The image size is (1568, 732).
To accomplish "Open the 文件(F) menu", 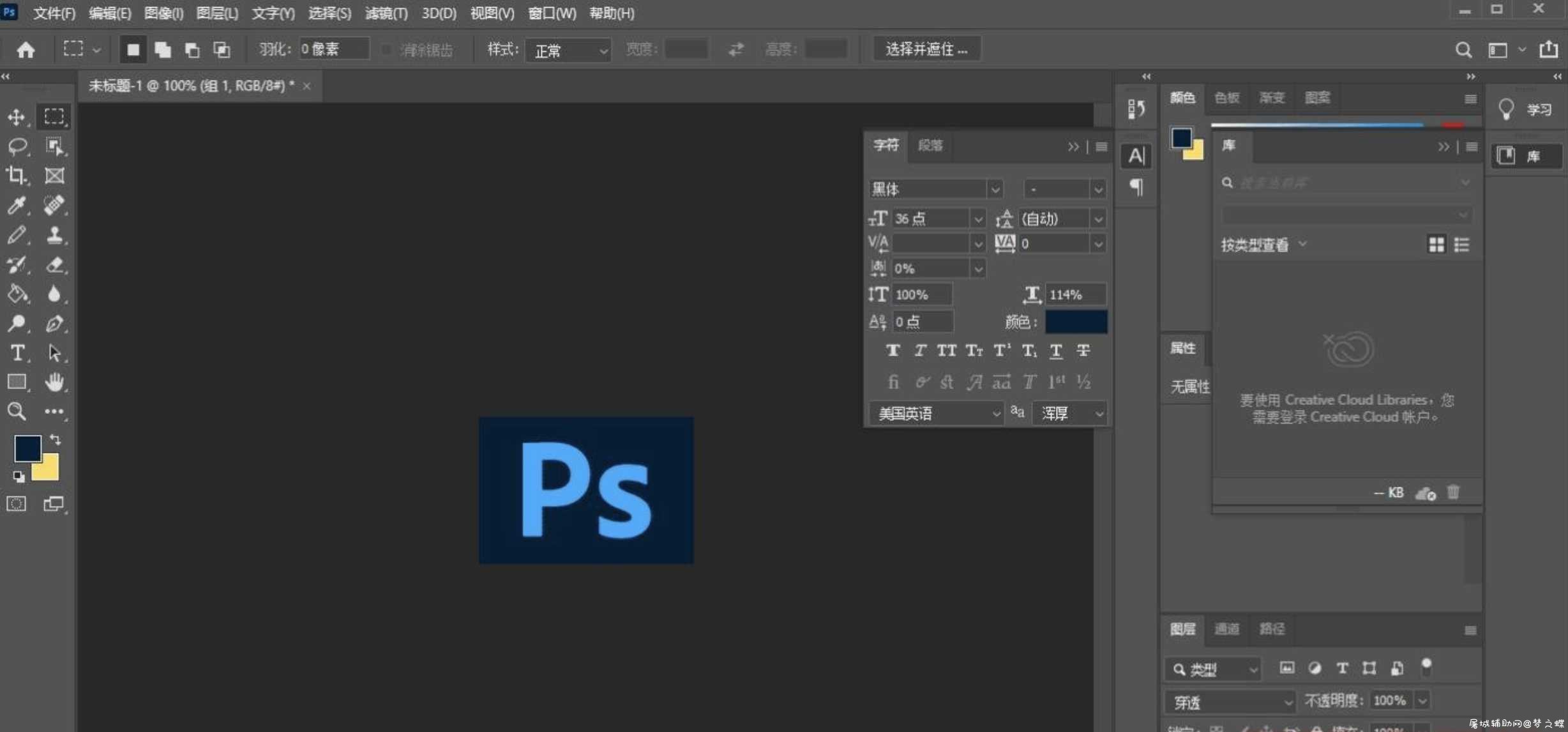I will (54, 13).
